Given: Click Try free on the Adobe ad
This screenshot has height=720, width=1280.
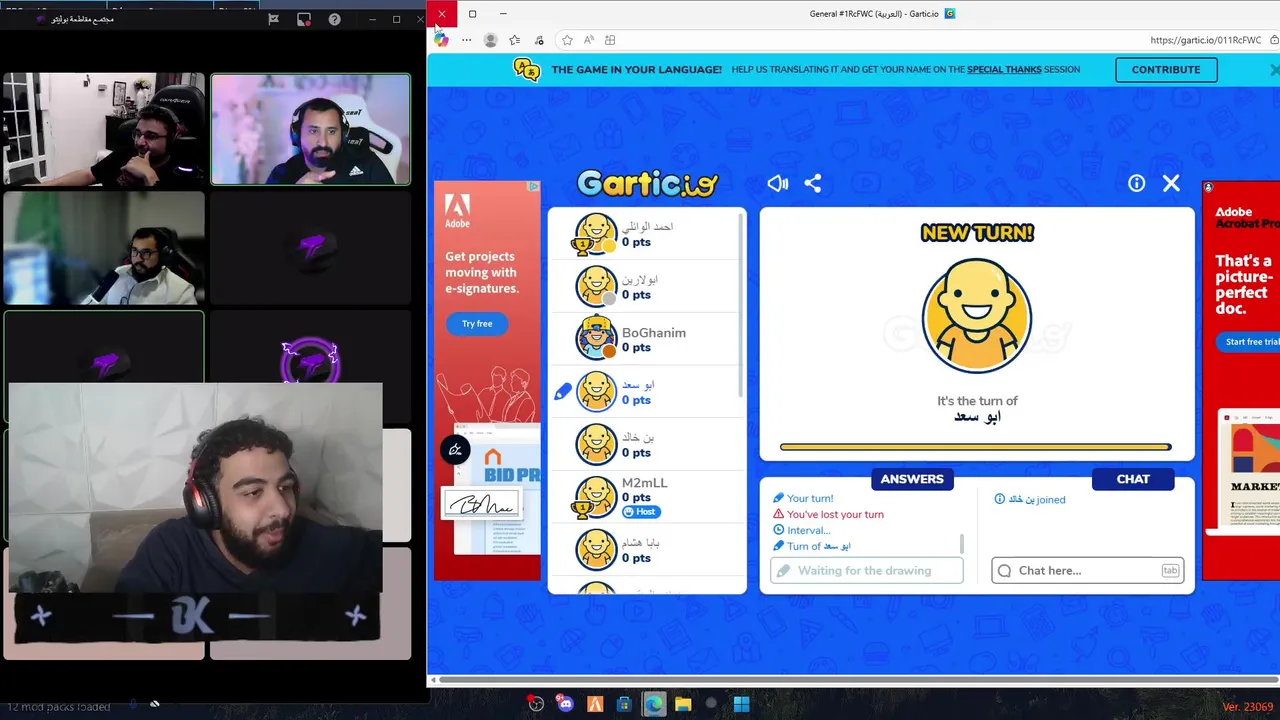Looking at the screenshot, I should [x=477, y=324].
